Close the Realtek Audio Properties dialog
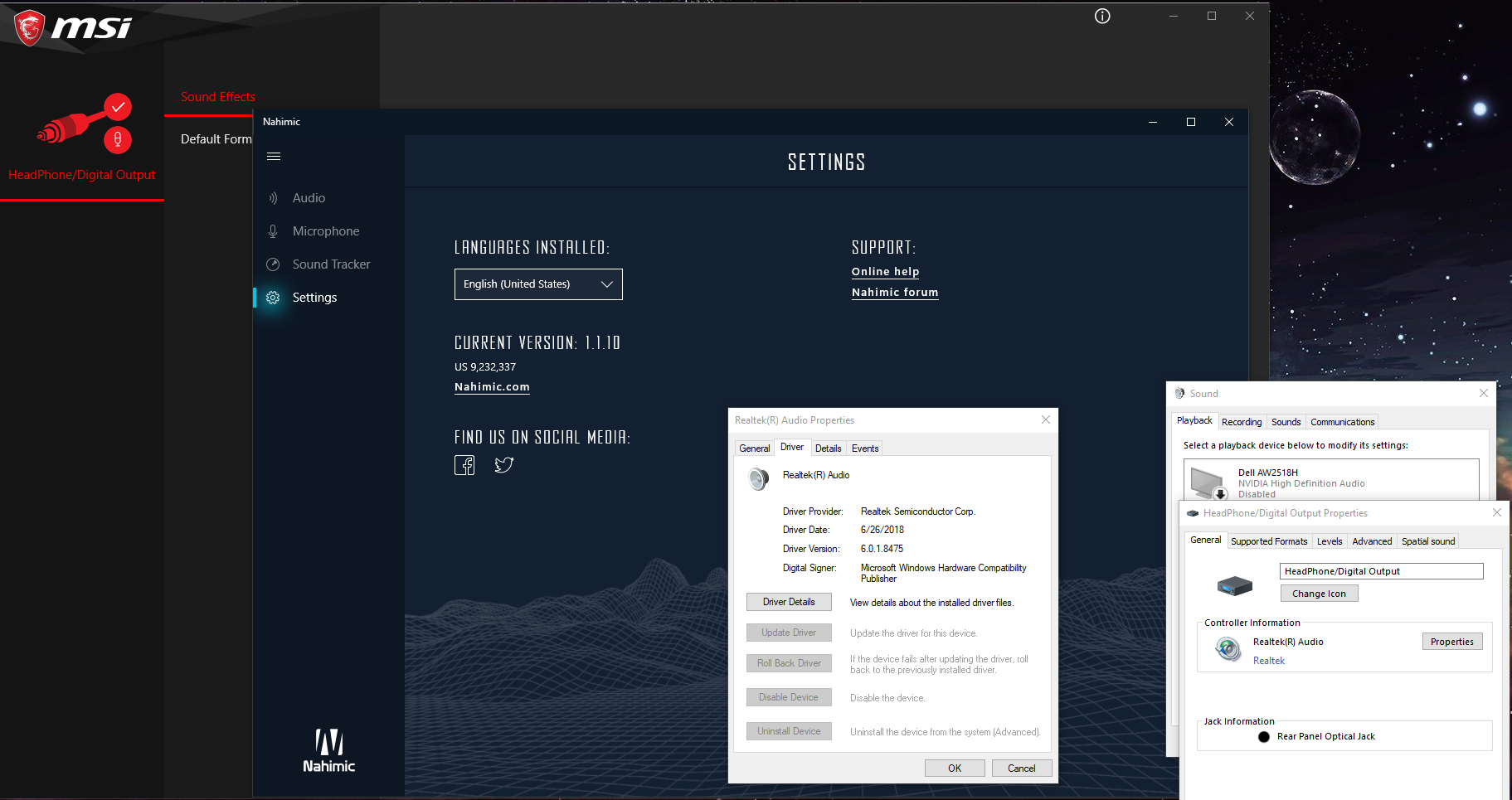Image resolution: width=1512 pixels, height=800 pixels. 1046,419
